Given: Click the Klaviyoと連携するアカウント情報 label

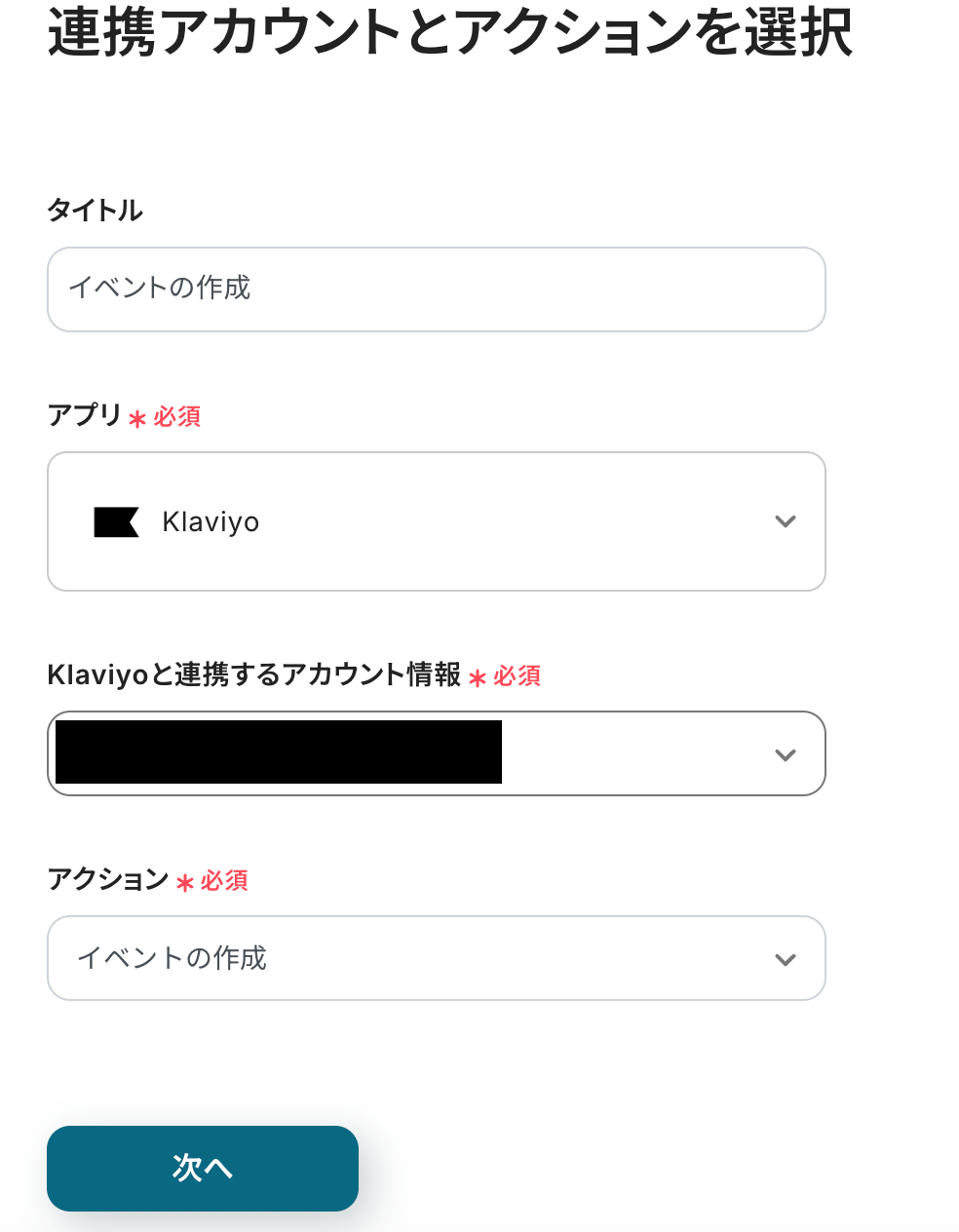Looking at the screenshot, I should (254, 674).
